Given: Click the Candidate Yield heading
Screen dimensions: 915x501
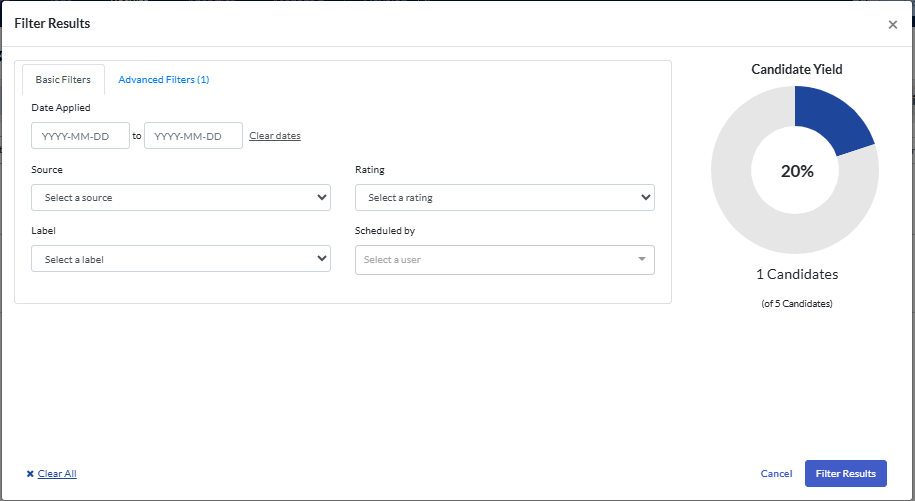Looking at the screenshot, I should click(797, 70).
